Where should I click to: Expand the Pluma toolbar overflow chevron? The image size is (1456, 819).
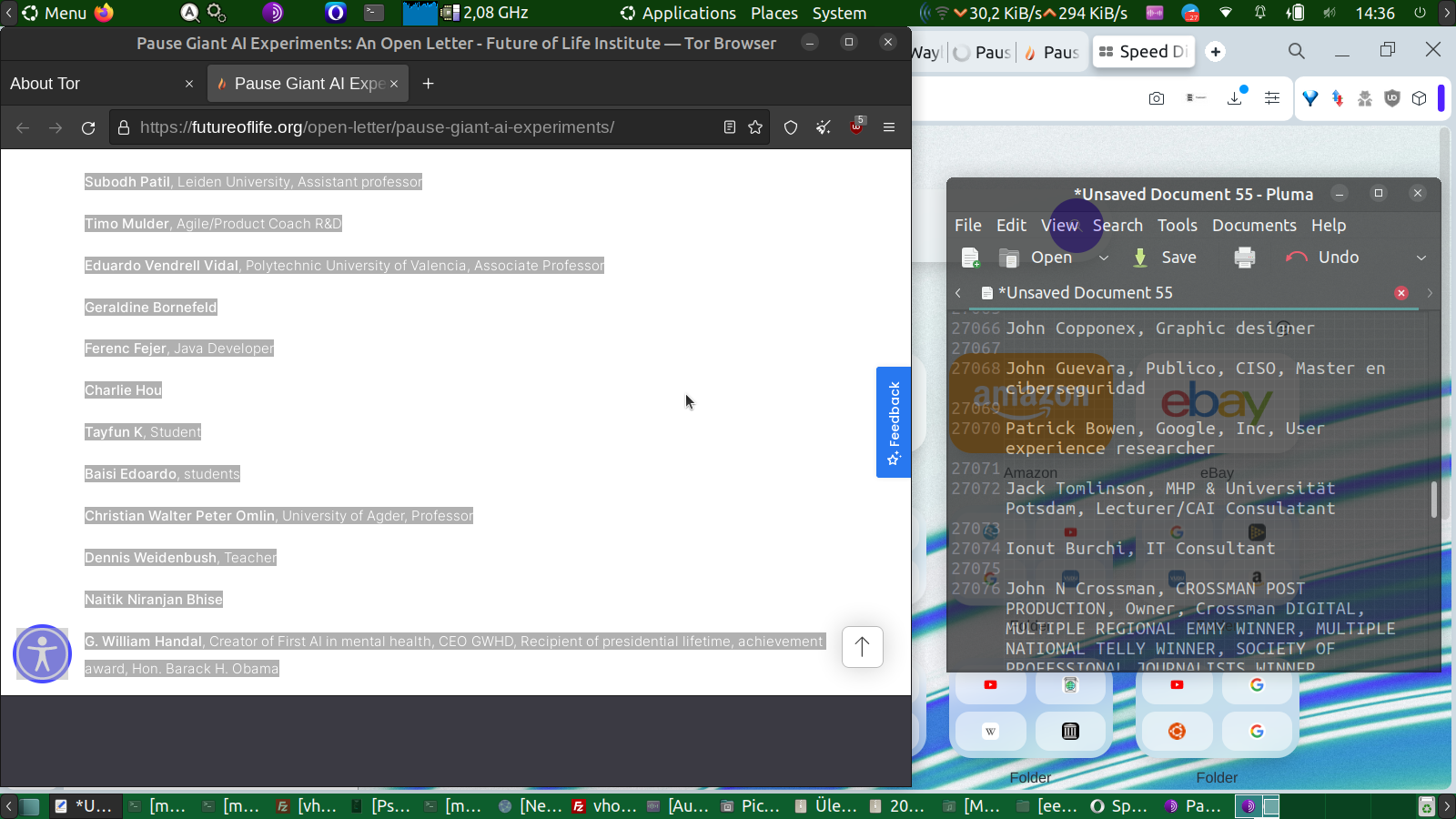(x=1421, y=258)
